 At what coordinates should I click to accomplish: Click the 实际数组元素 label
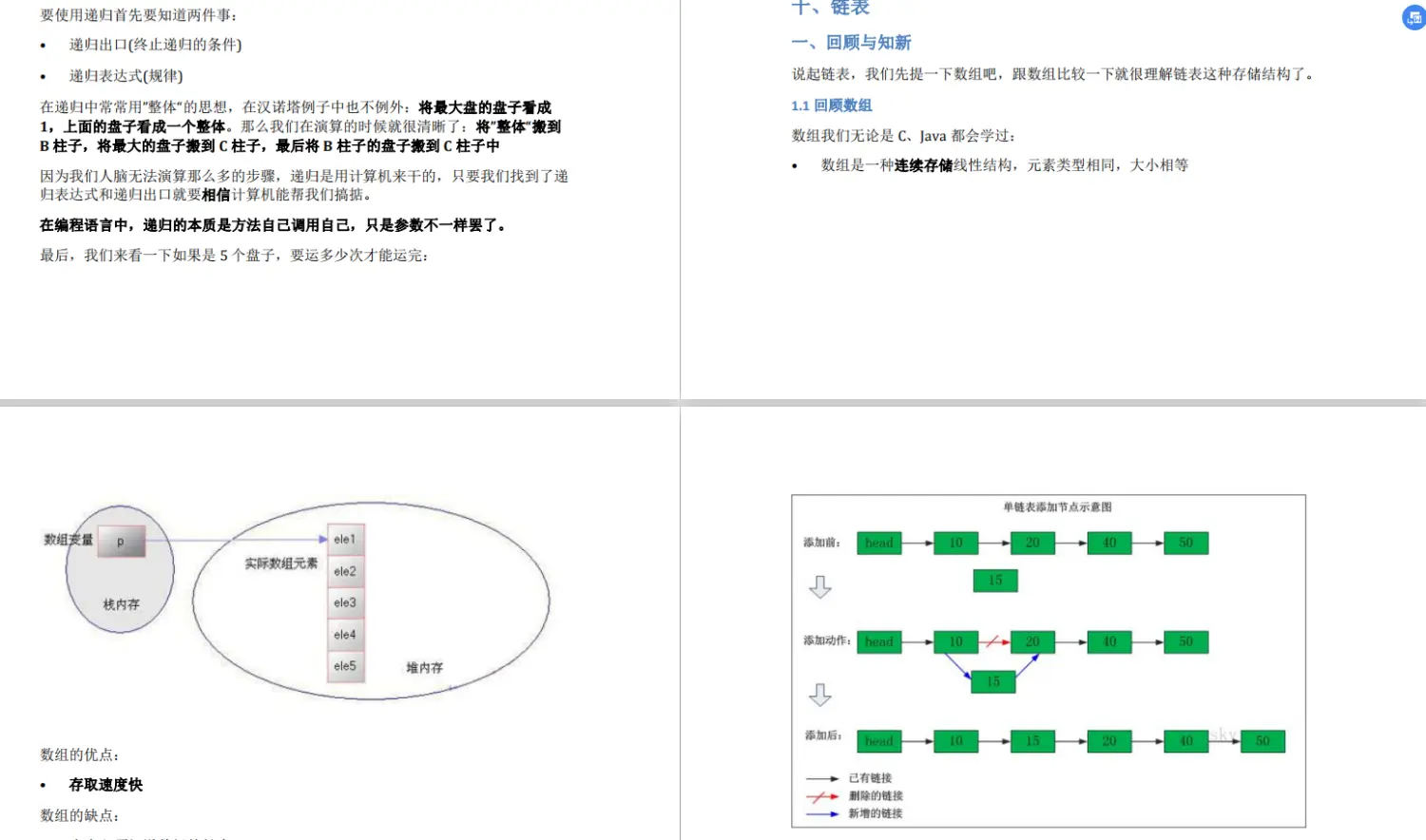pos(281,563)
